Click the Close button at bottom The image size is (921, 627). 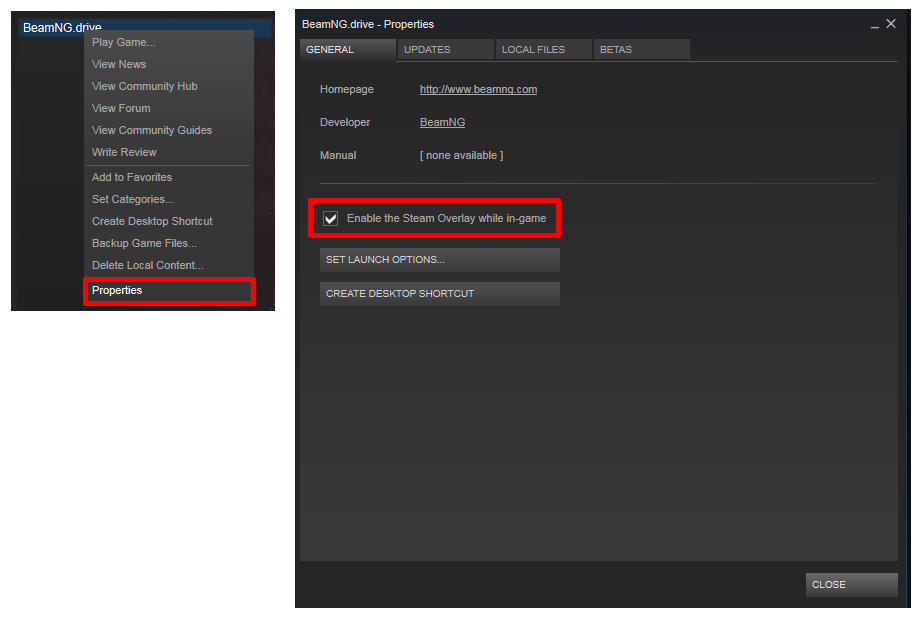851,585
